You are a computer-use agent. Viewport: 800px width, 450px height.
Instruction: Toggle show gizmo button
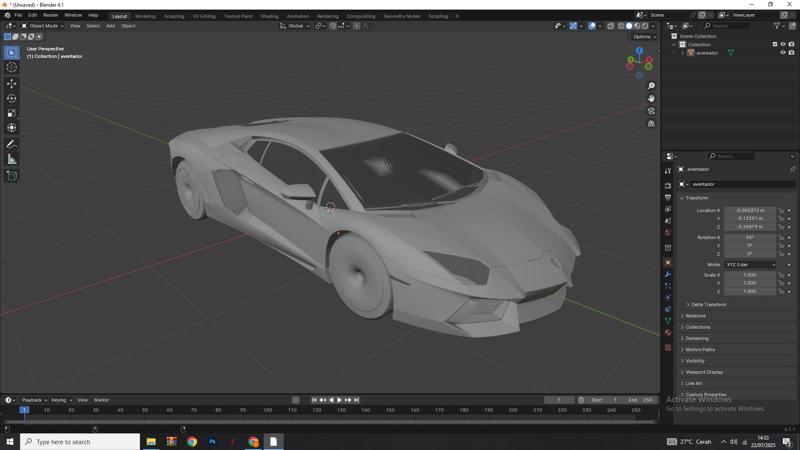point(573,26)
